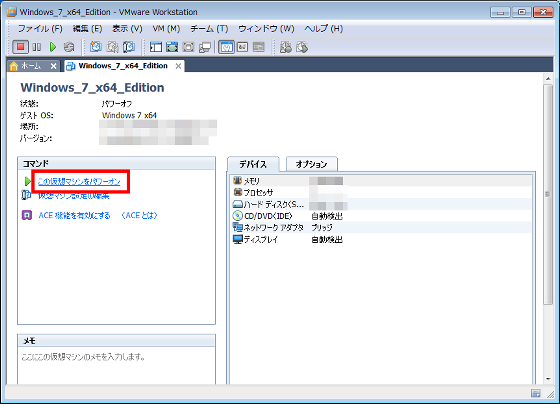Click the vertical scrollbar up arrow
560x404 pixels.
[x=548, y=78]
